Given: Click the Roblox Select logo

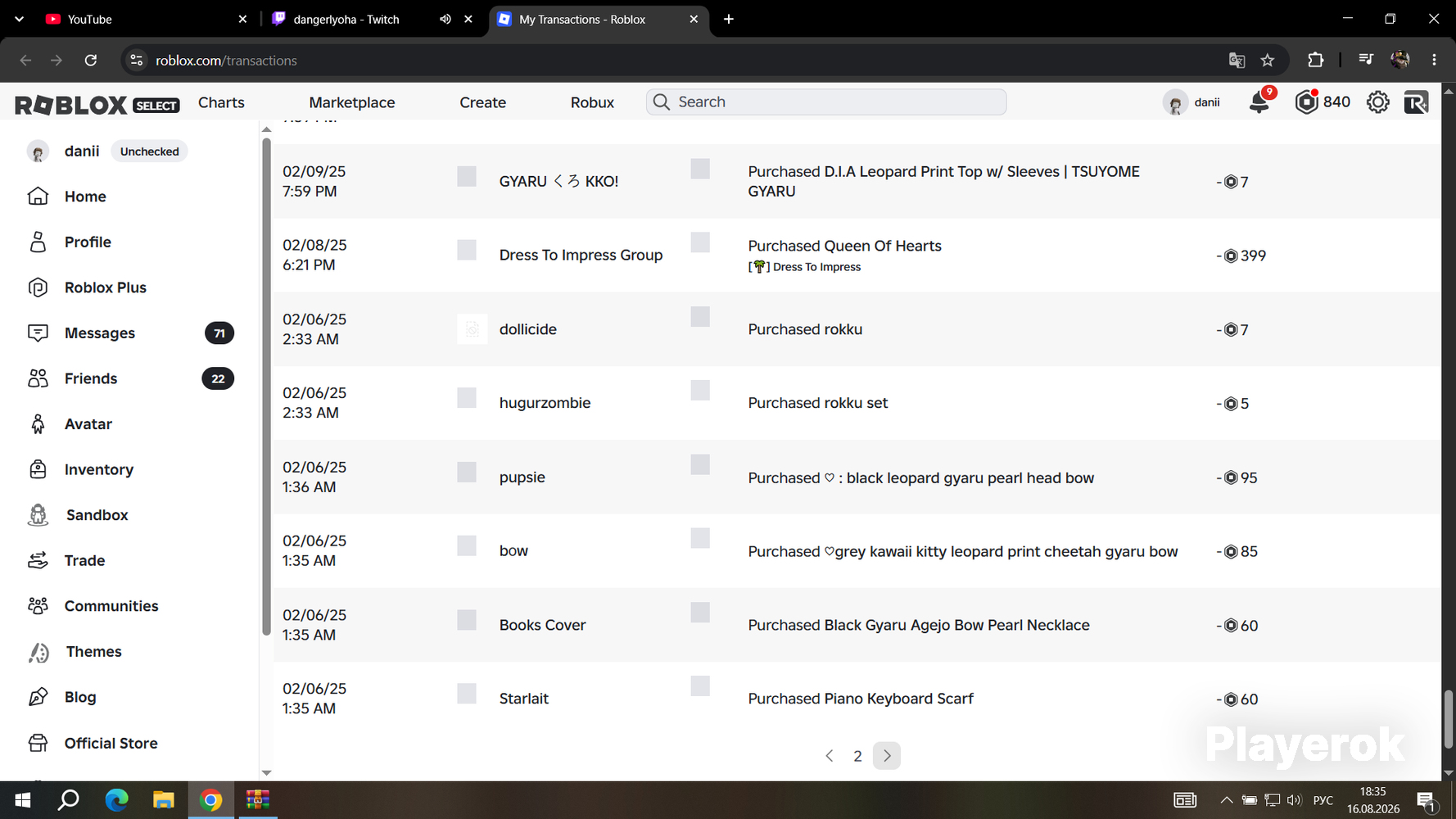Looking at the screenshot, I should tap(97, 104).
